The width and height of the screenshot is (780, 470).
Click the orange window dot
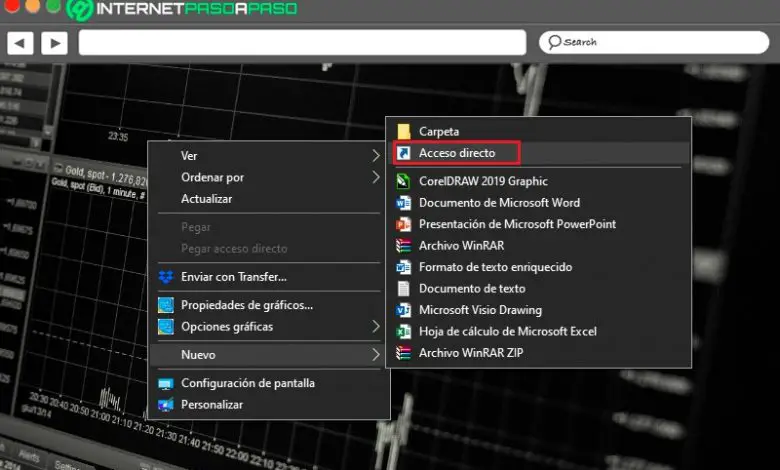tap(32, 5)
